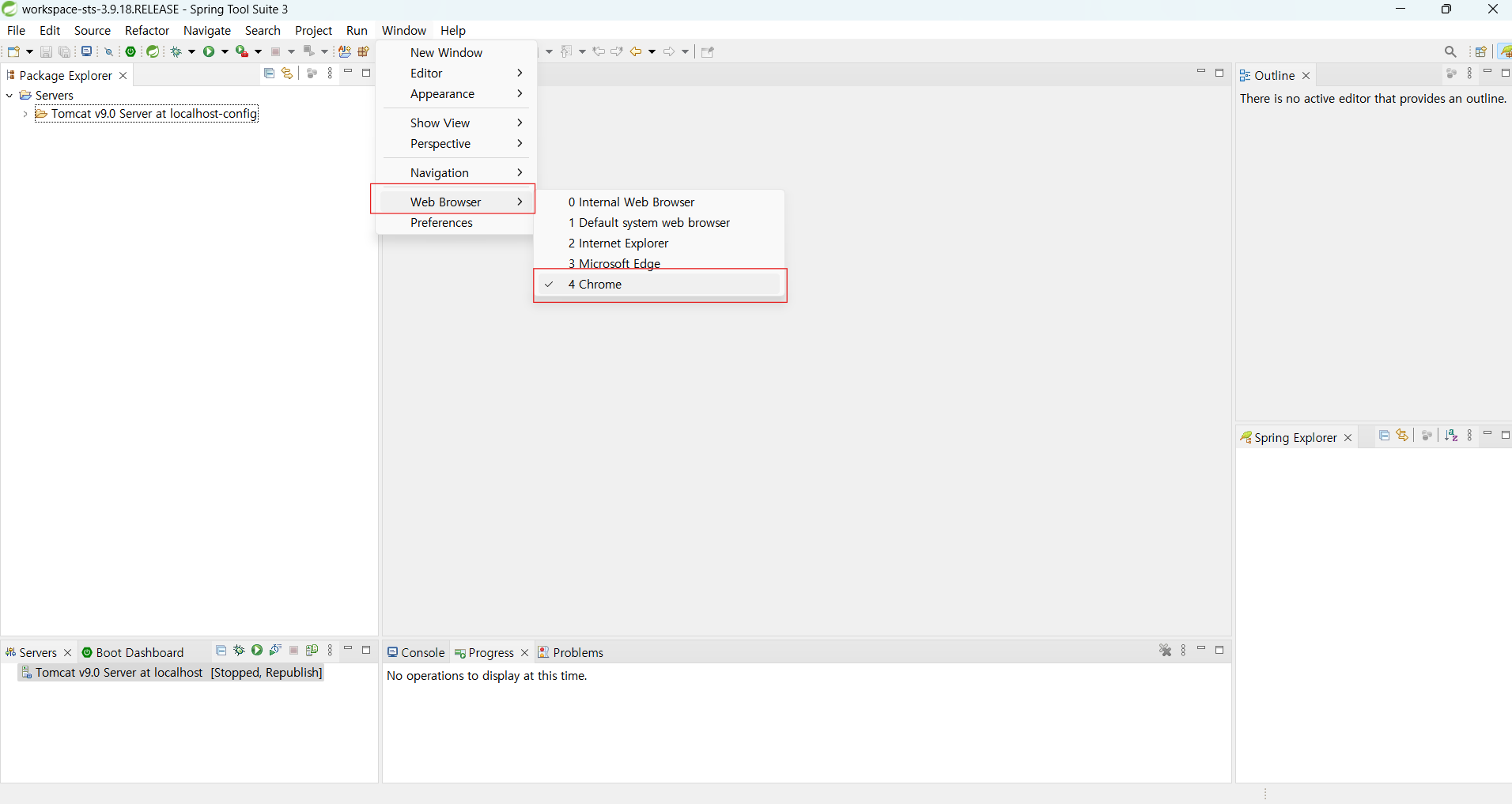Click the Debug bug icon in main toolbar
The height and width of the screenshot is (804, 1512).
pos(176,51)
